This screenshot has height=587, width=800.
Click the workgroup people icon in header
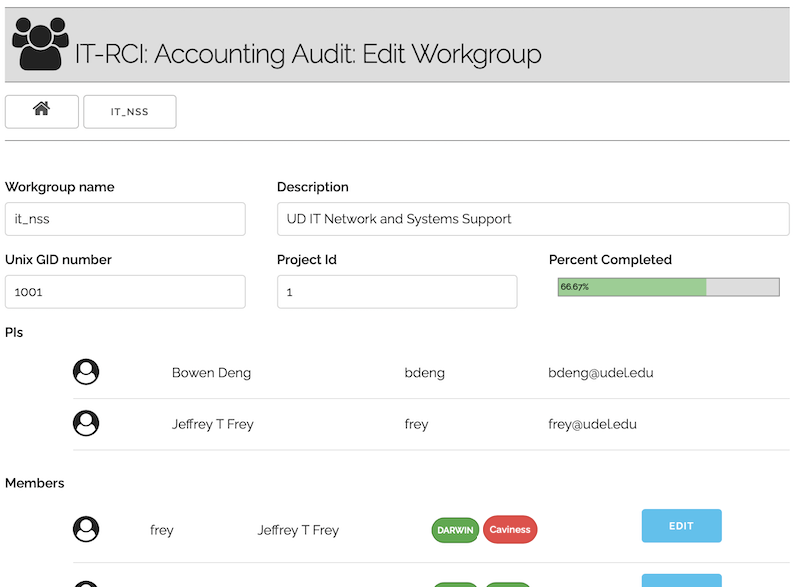[x=40, y=45]
